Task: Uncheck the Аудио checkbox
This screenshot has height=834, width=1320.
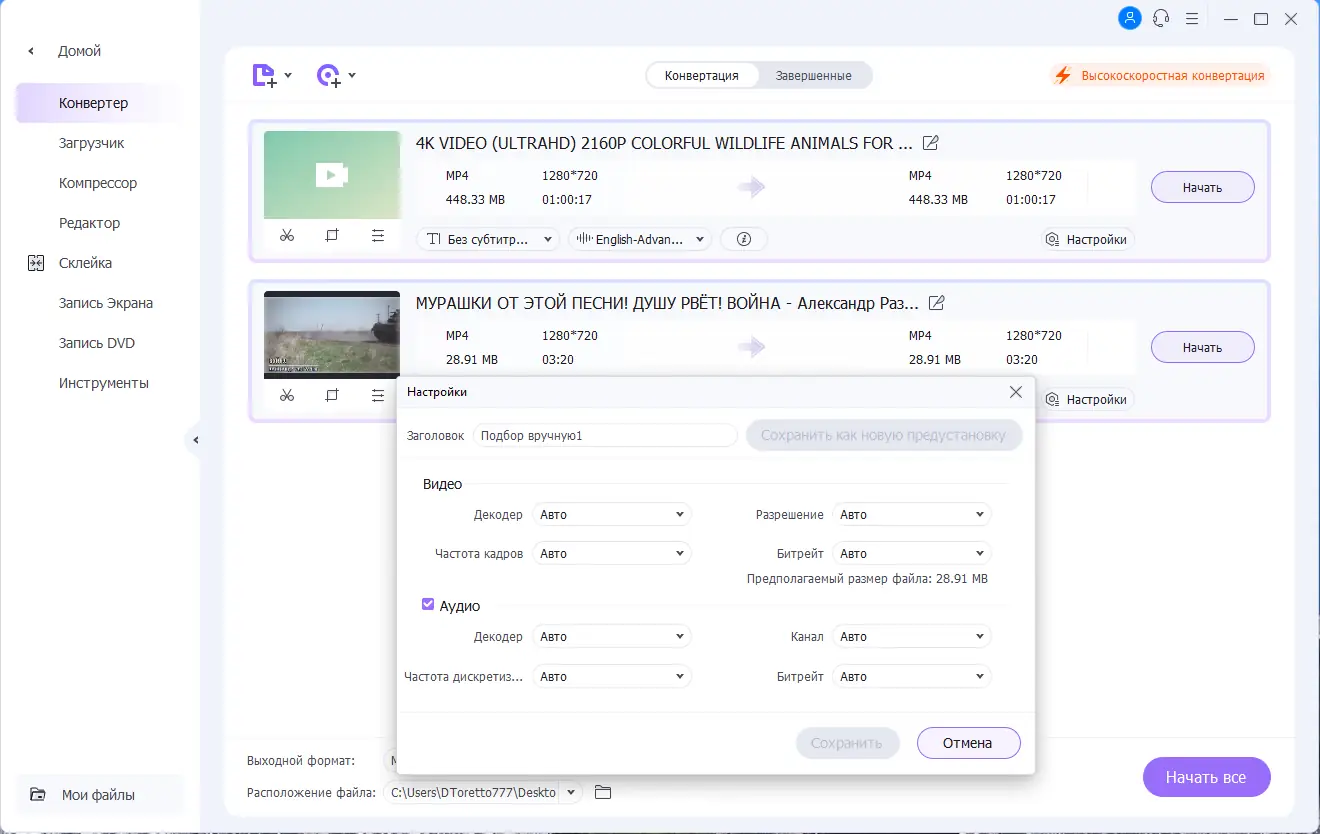Action: pos(428,603)
